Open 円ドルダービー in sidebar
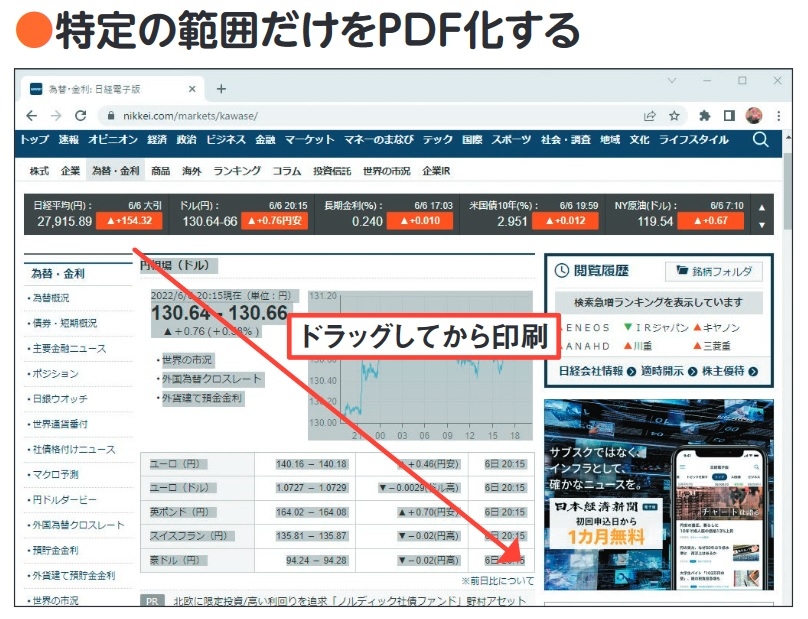The height and width of the screenshot is (619, 808). pos(64,500)
